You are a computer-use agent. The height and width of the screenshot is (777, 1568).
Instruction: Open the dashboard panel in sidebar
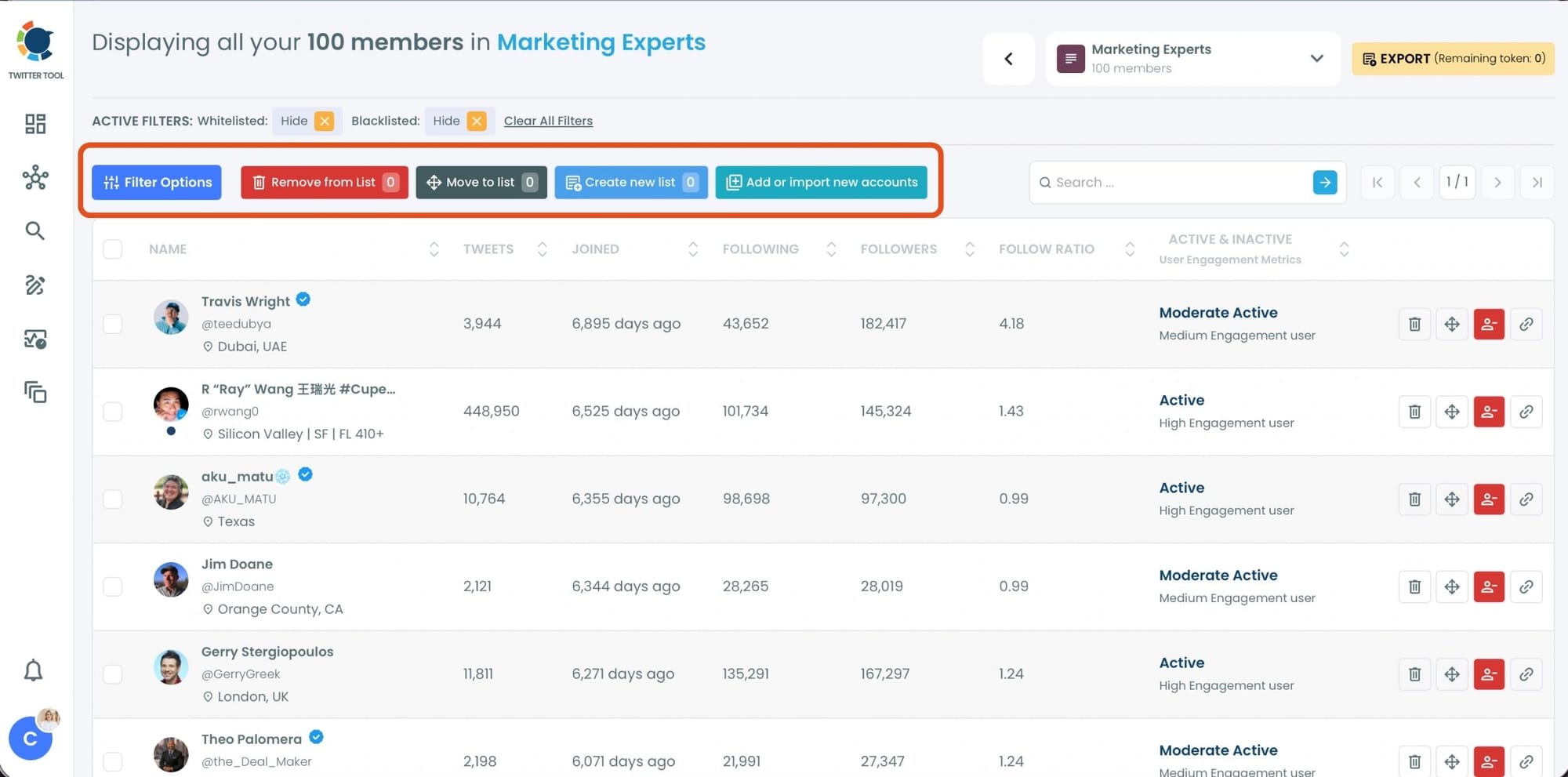(34, 124)
